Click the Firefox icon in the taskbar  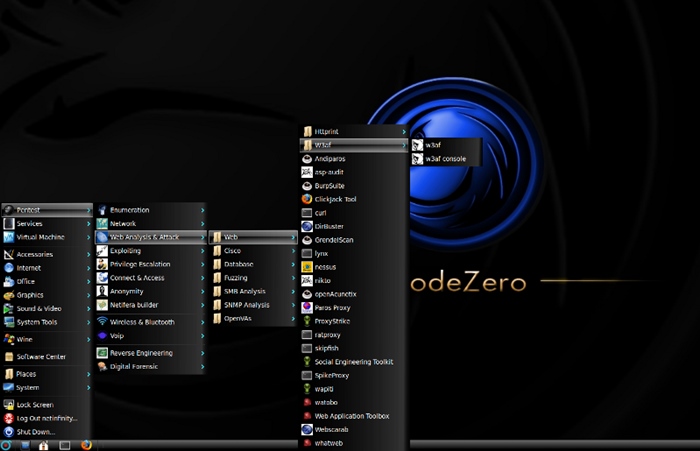pos(86,444)
